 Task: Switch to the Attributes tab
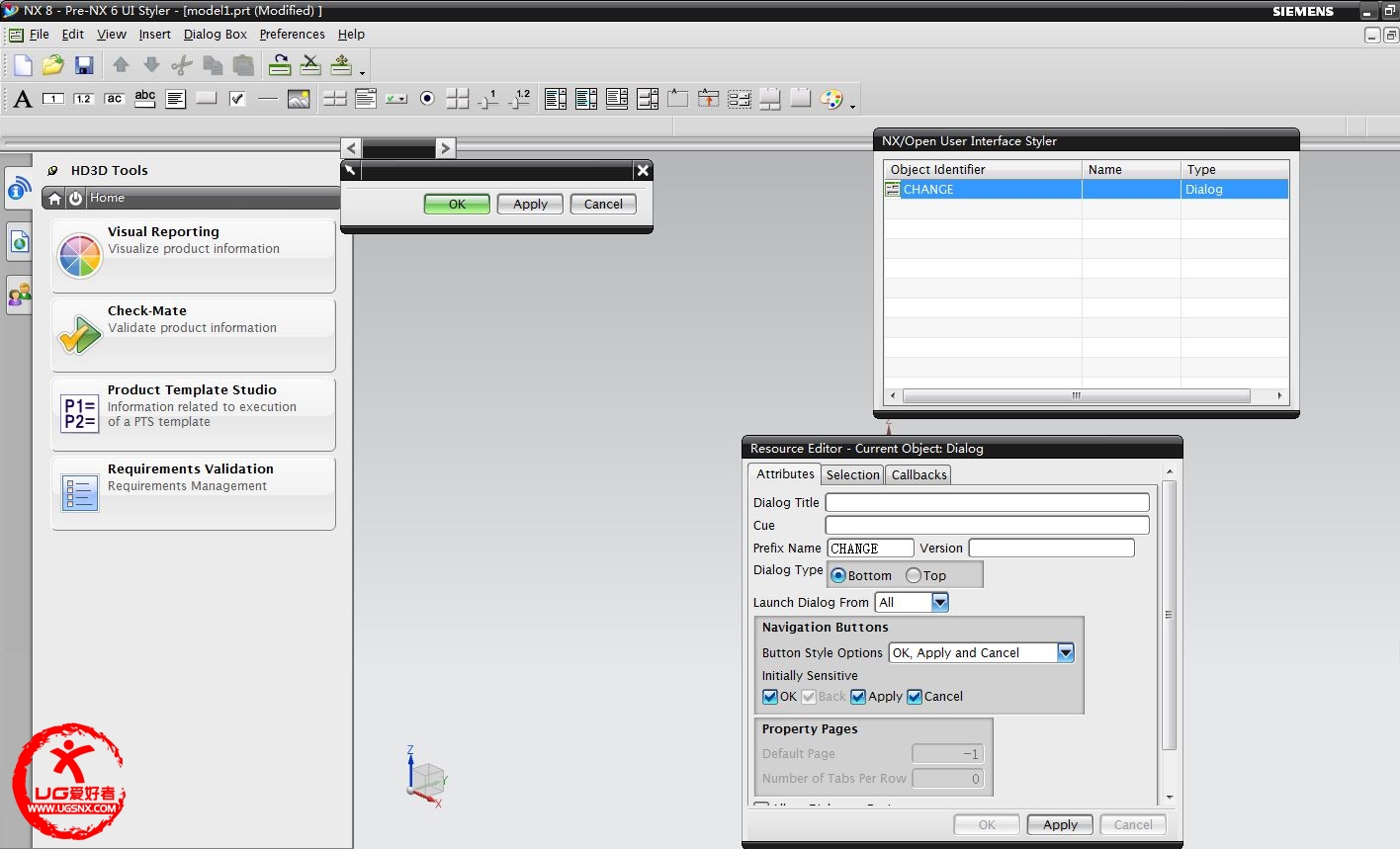pos(785,474)
